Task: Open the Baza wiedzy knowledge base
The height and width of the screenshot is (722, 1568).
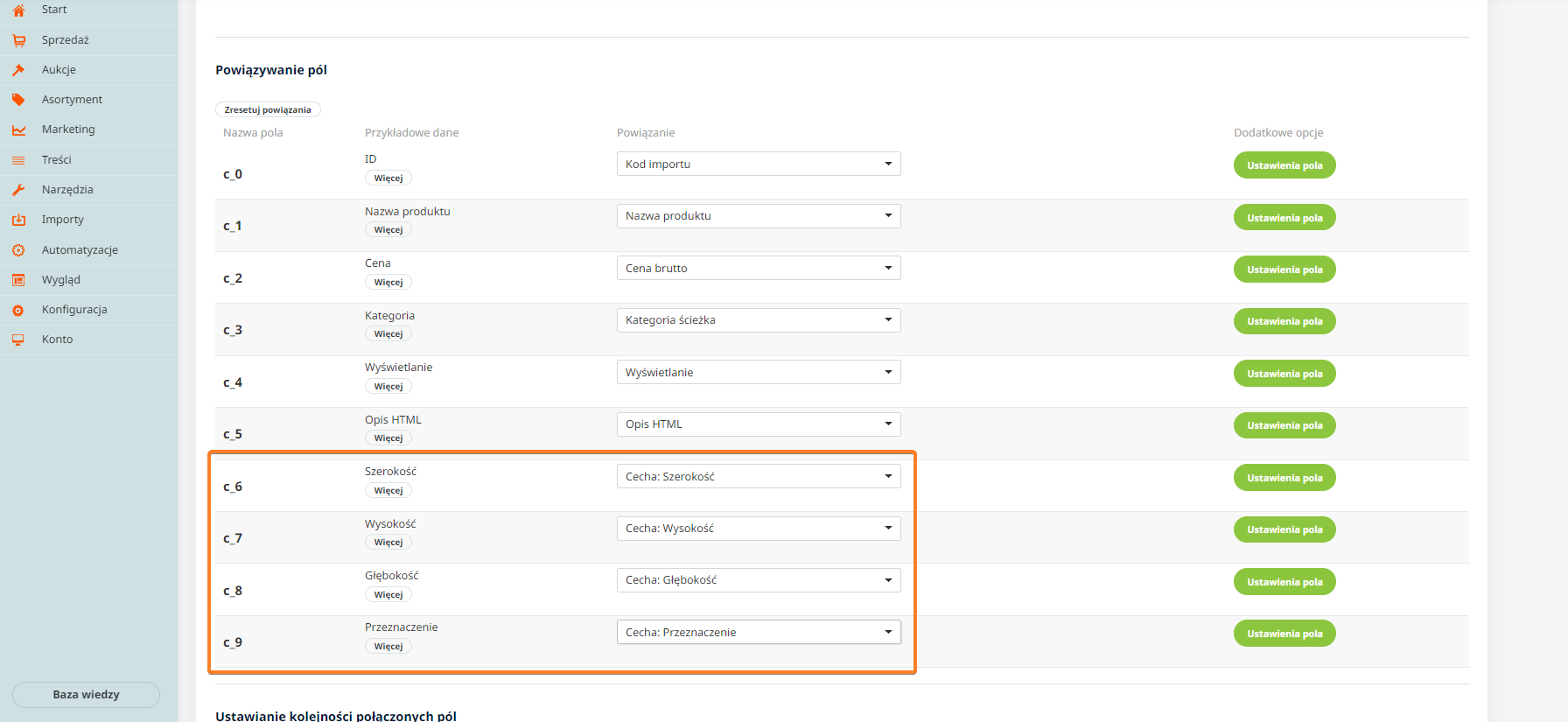Action: click(x=86, y=695)
